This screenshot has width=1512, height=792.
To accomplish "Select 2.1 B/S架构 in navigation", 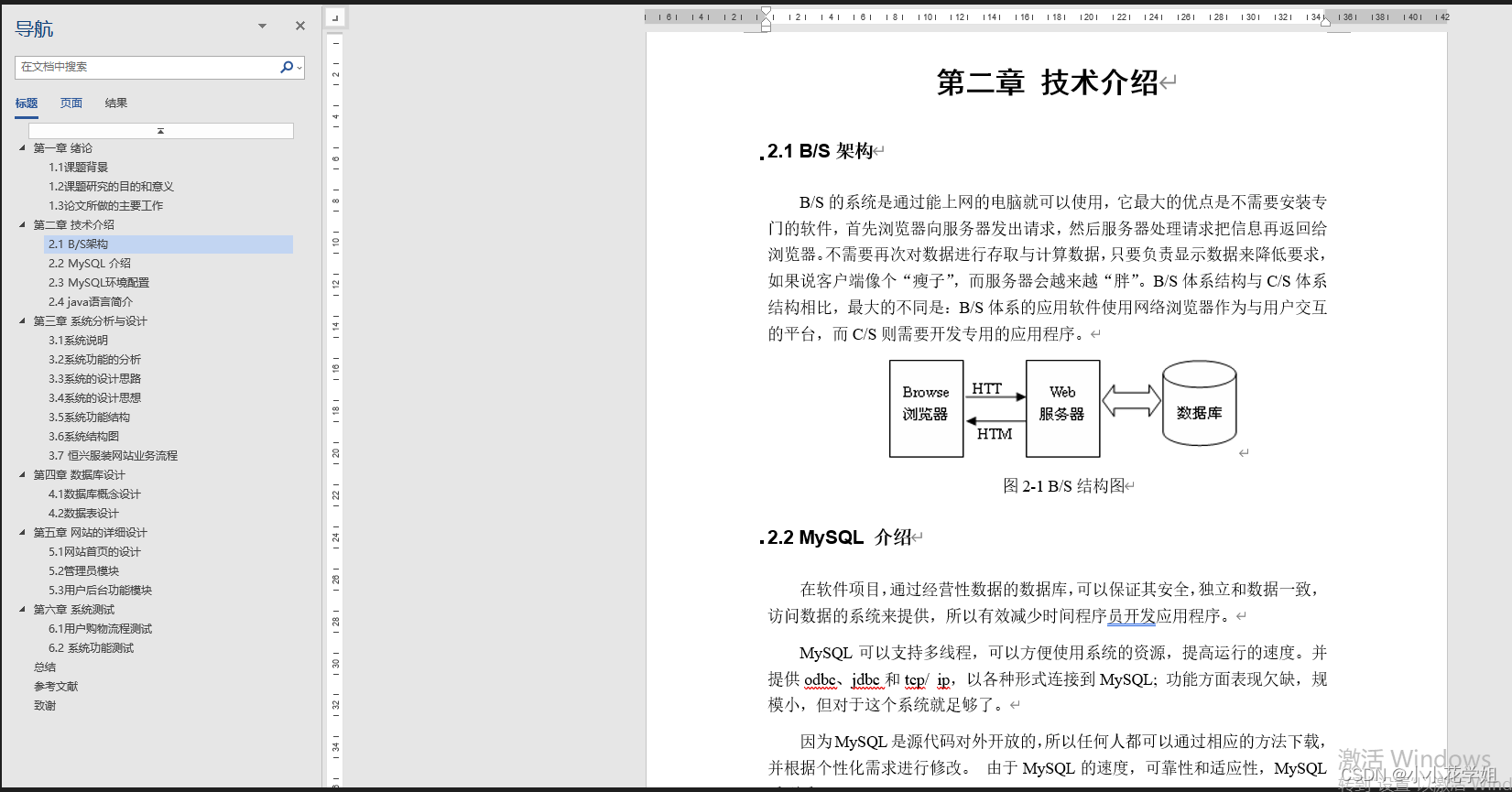I will tap(169, 244).
